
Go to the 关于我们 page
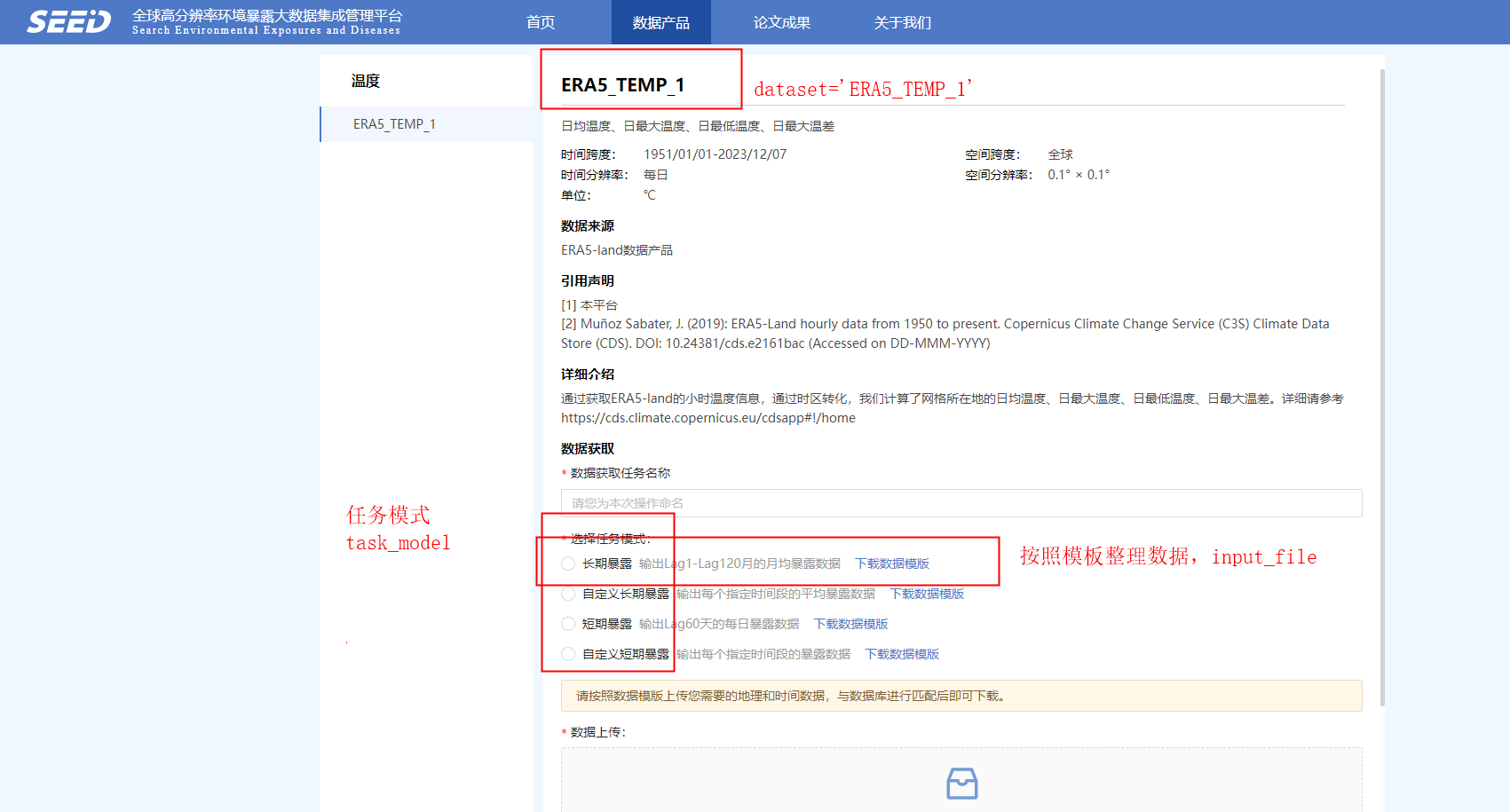click(x=903, y=22)
